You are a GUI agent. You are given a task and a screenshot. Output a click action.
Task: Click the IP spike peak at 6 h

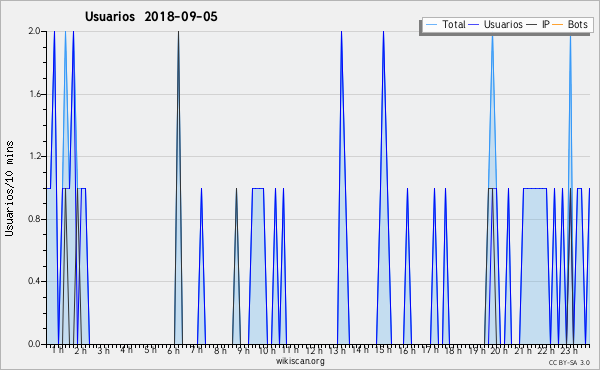click(x=178, y=32)
